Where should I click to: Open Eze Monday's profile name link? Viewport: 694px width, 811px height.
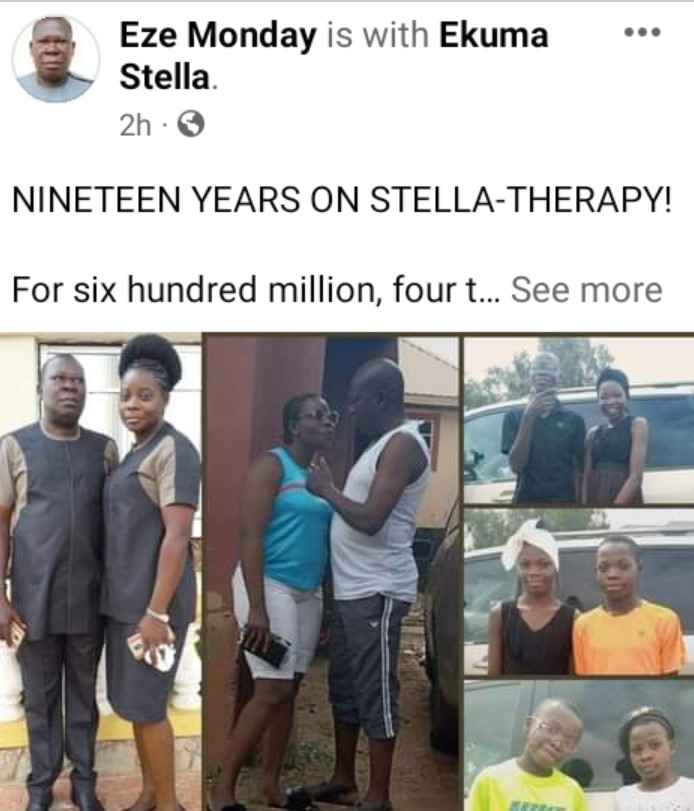point(218,36)
